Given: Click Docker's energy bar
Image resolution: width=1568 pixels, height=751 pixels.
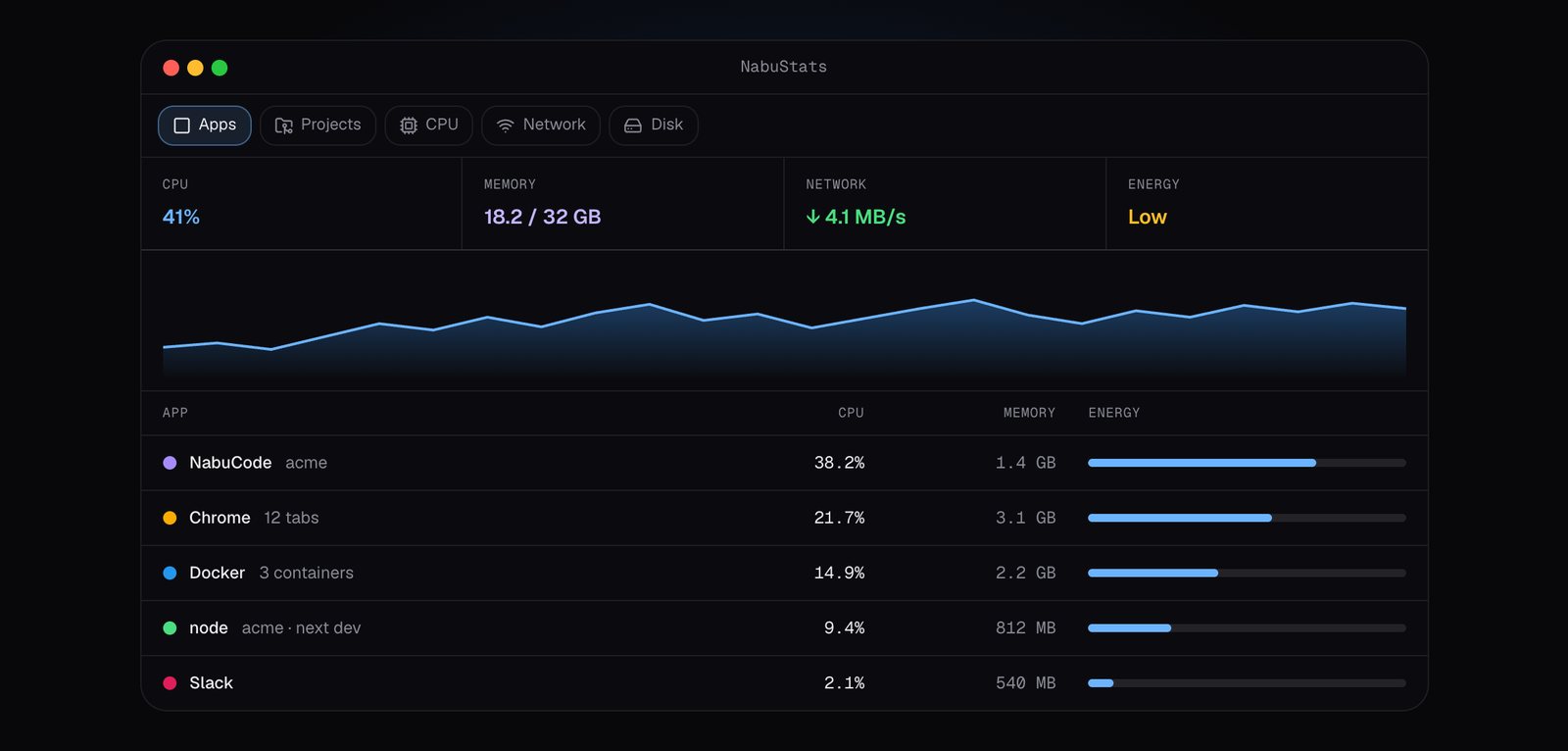Looking at the screenshot, I should point(1247,573).
